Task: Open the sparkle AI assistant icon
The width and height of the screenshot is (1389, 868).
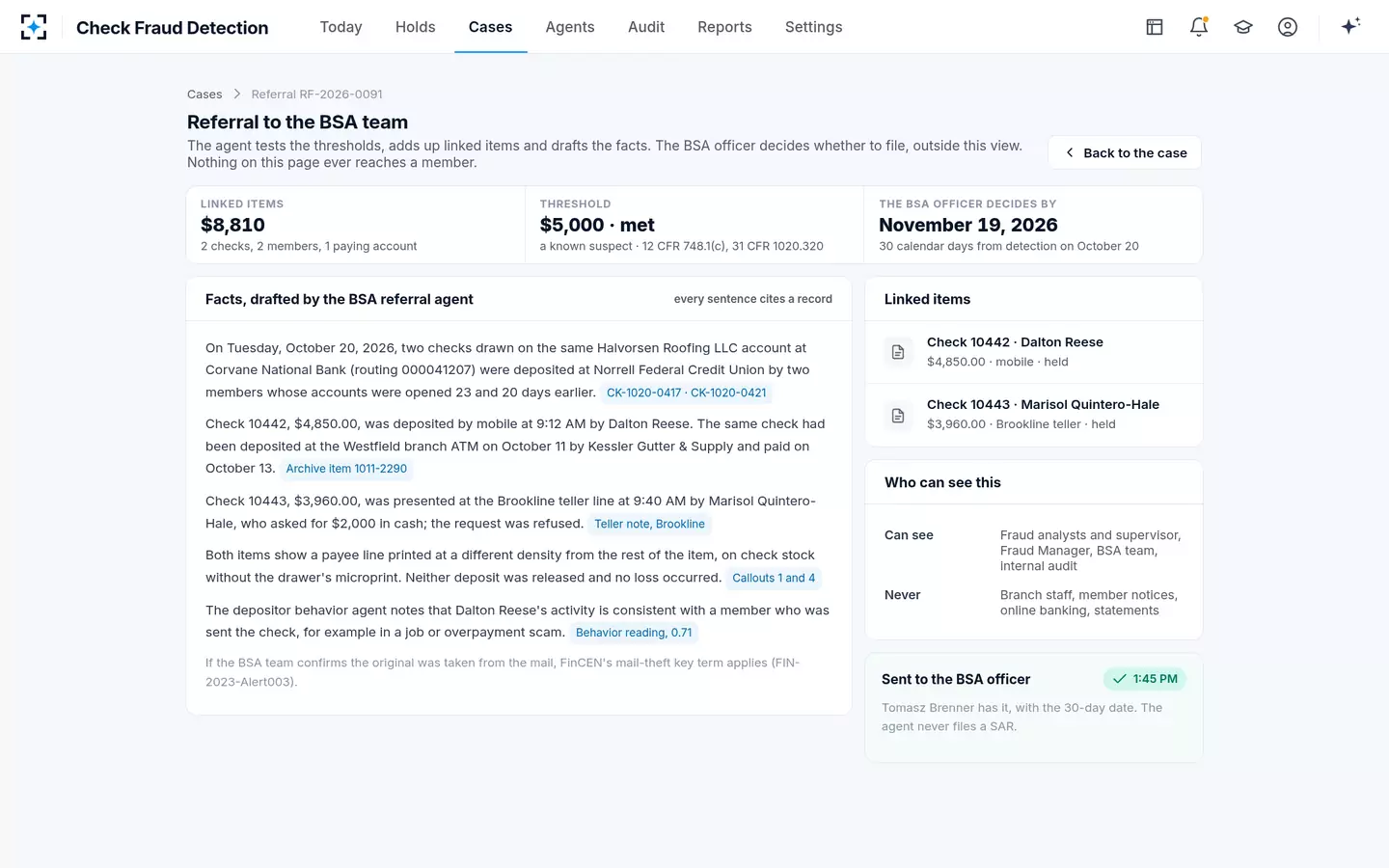Action: pos(1350,26)
